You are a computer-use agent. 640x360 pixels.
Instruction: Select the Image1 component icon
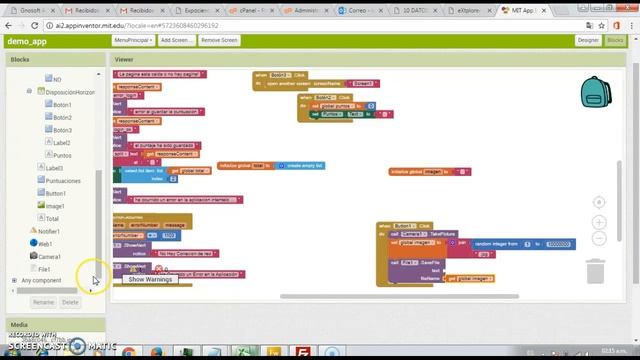tap(41, 205)
